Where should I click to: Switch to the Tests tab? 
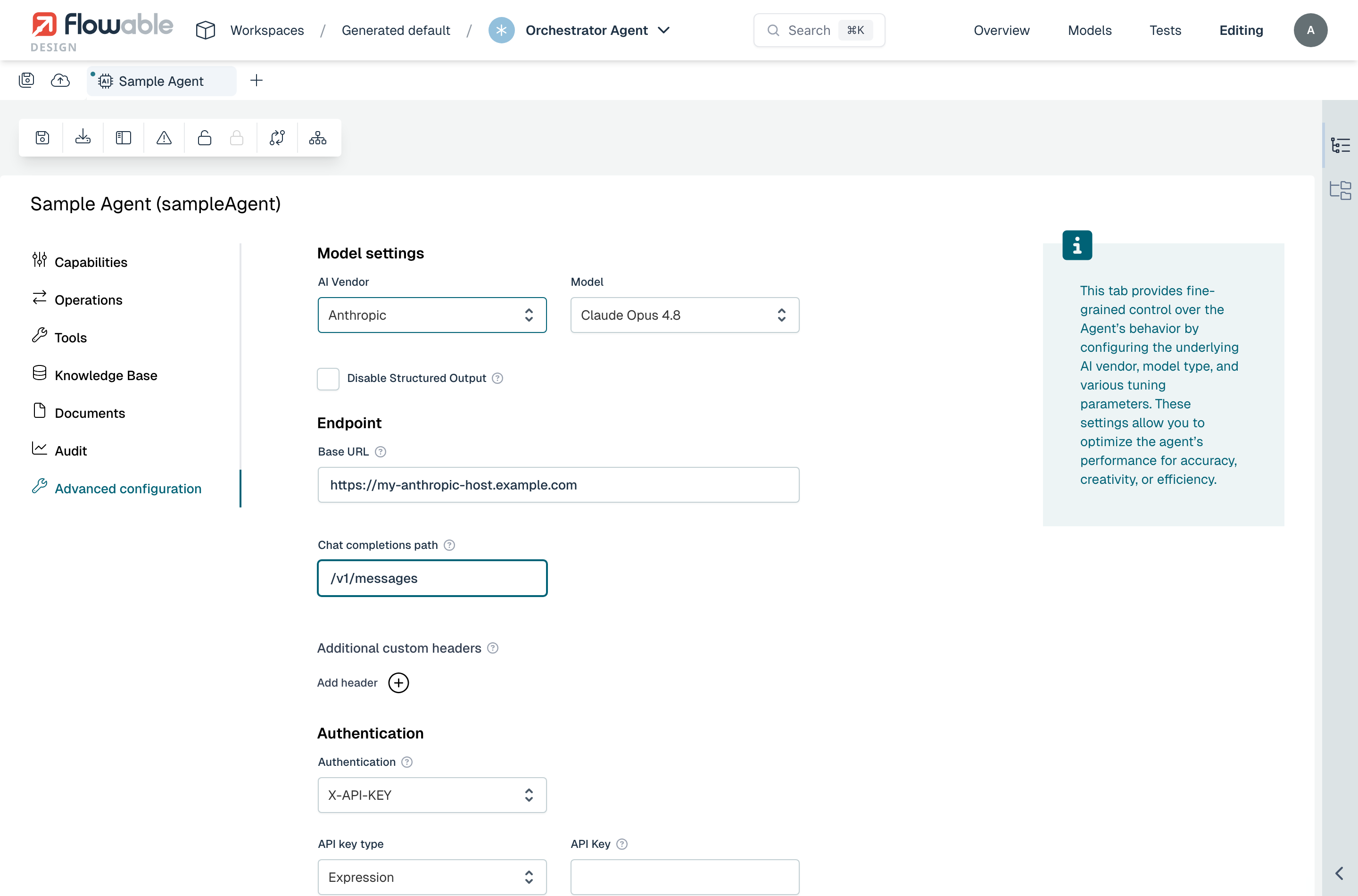1165,30
